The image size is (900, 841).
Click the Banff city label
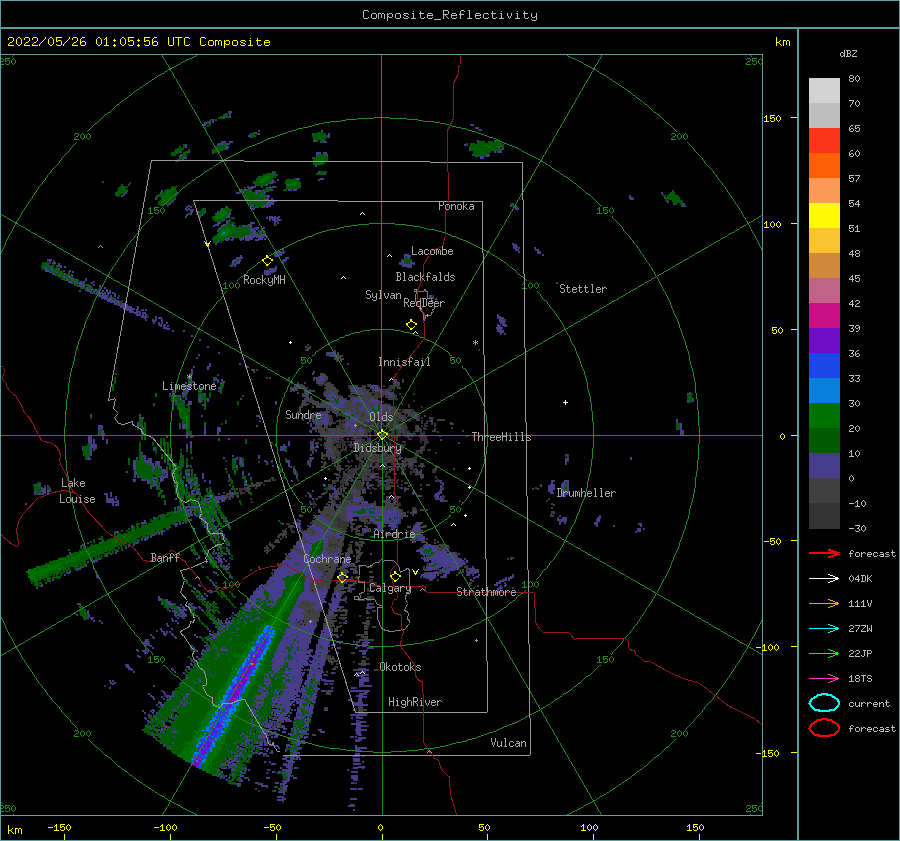point(165,558)
